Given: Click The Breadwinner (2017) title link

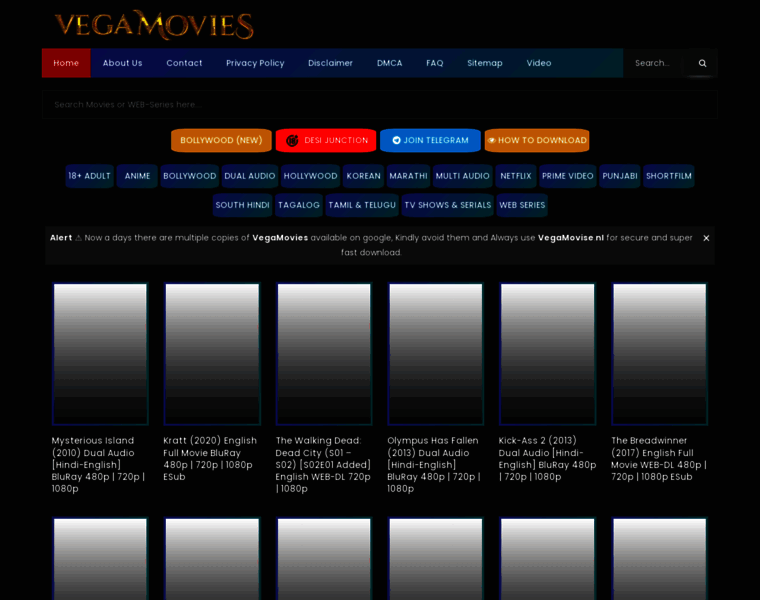Looking at the screenshot, I should 659,458.
